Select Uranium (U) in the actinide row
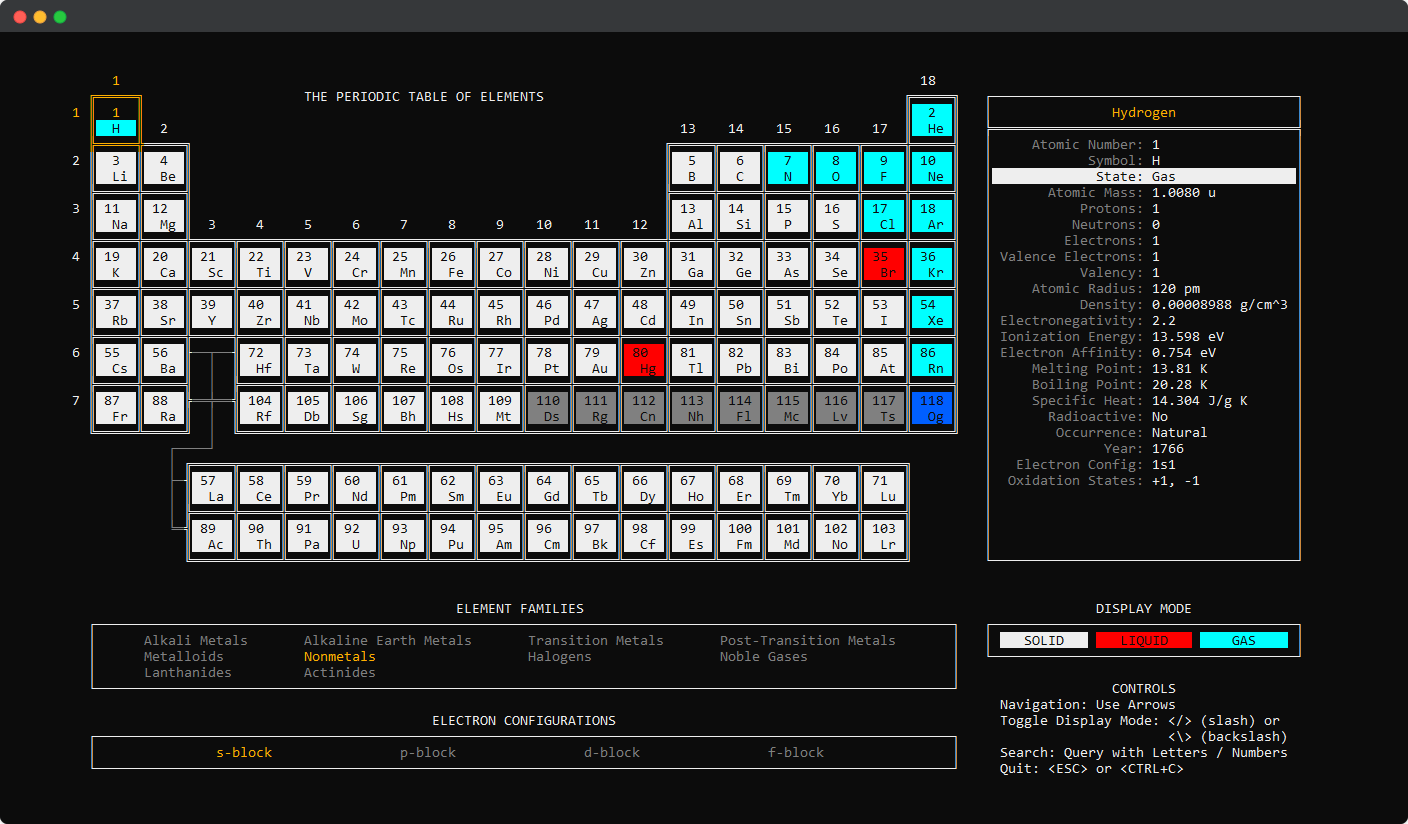Image resolution: width=1408 pixels, height=824 pixels. point(356,537)
